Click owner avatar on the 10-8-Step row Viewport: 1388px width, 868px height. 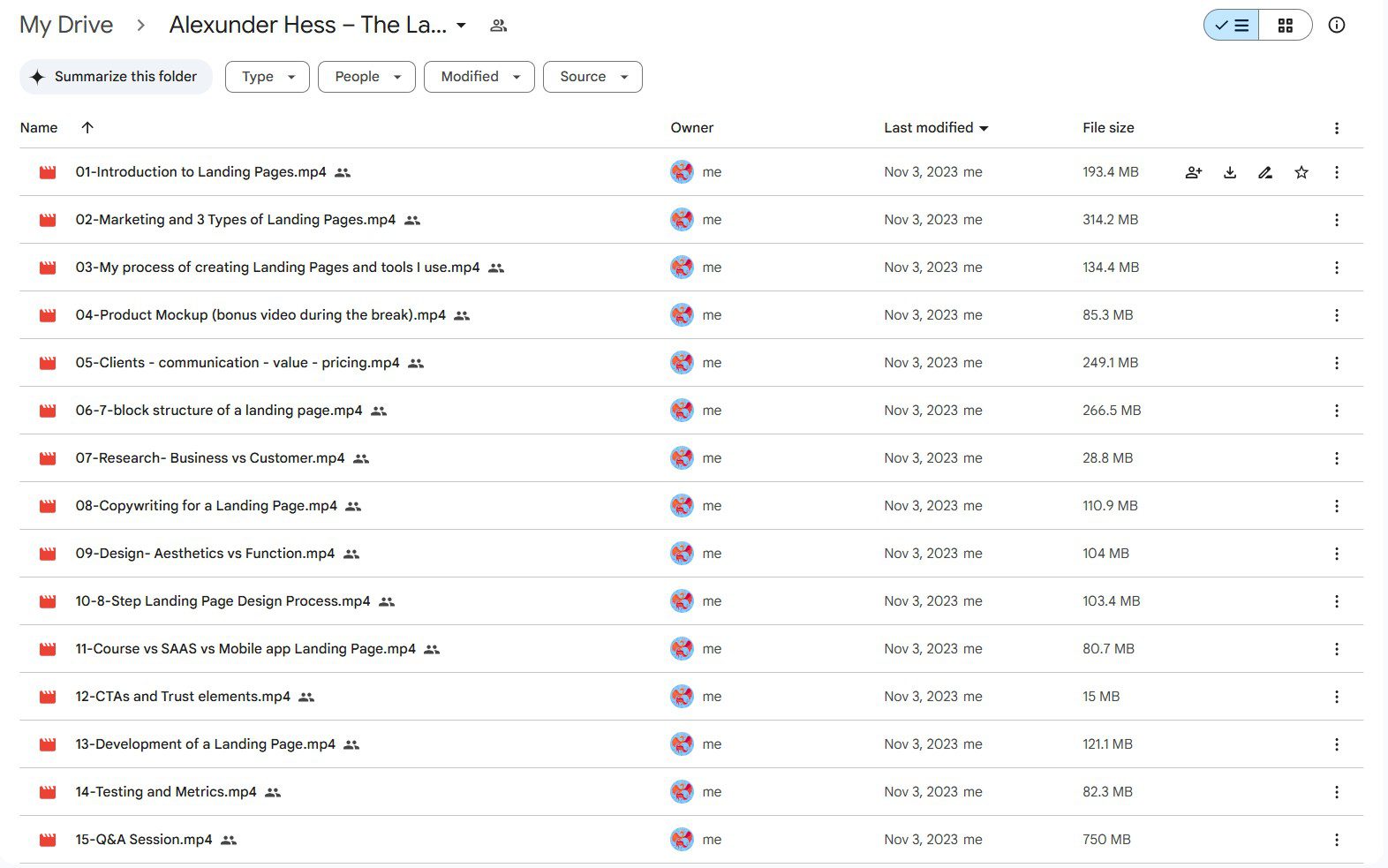[x=682, y=601]
